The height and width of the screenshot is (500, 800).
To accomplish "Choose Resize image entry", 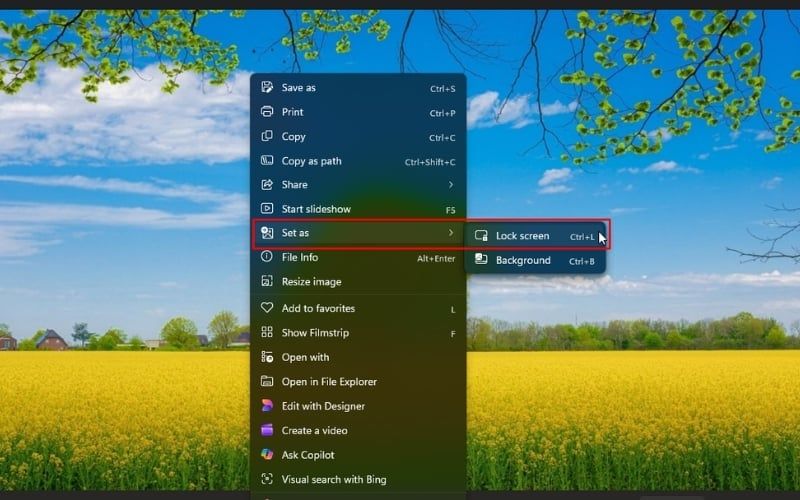I will click(359, 282).
